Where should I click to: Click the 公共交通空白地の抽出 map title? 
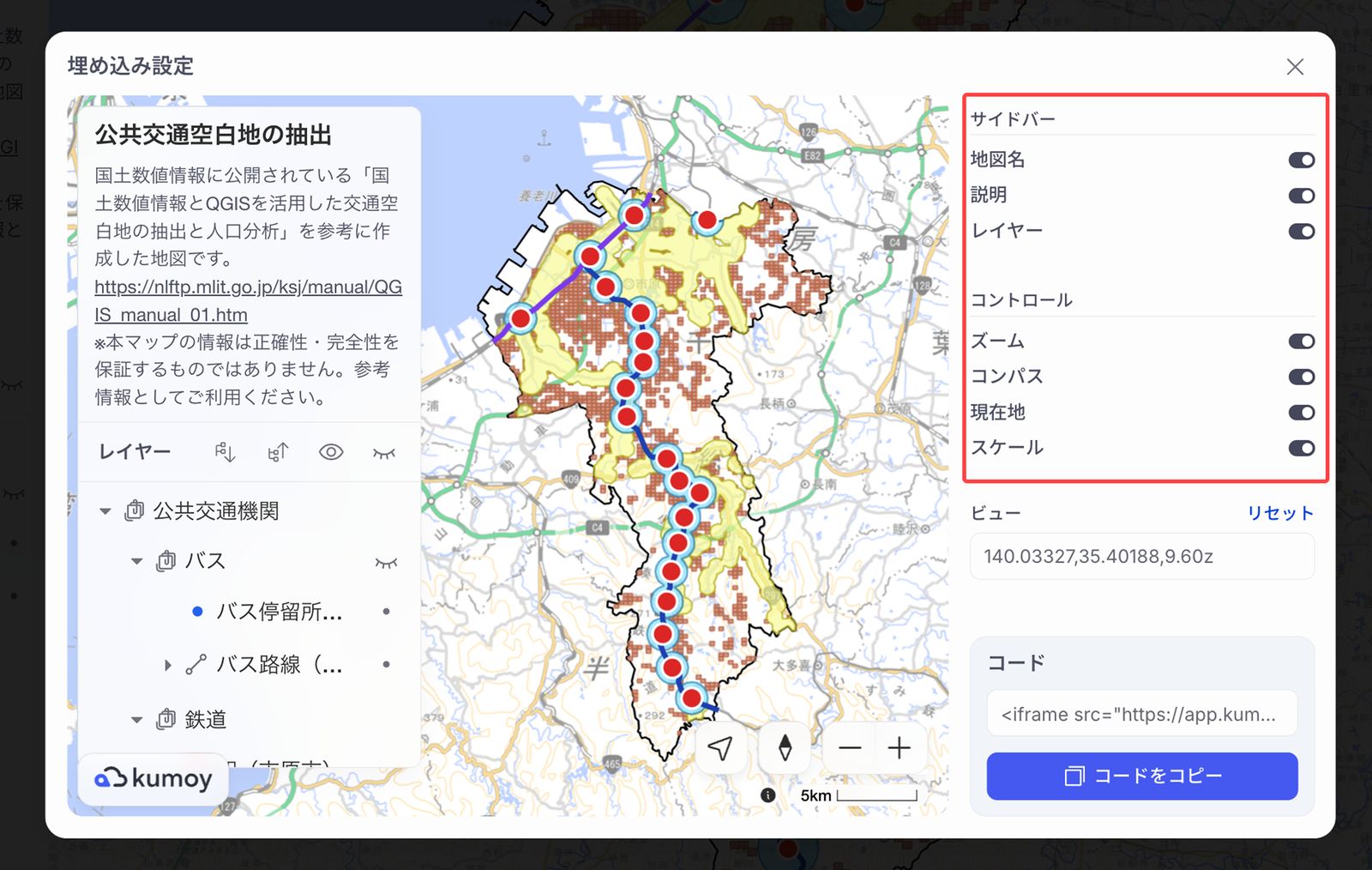pyautogui.click(x=214, y=135)
